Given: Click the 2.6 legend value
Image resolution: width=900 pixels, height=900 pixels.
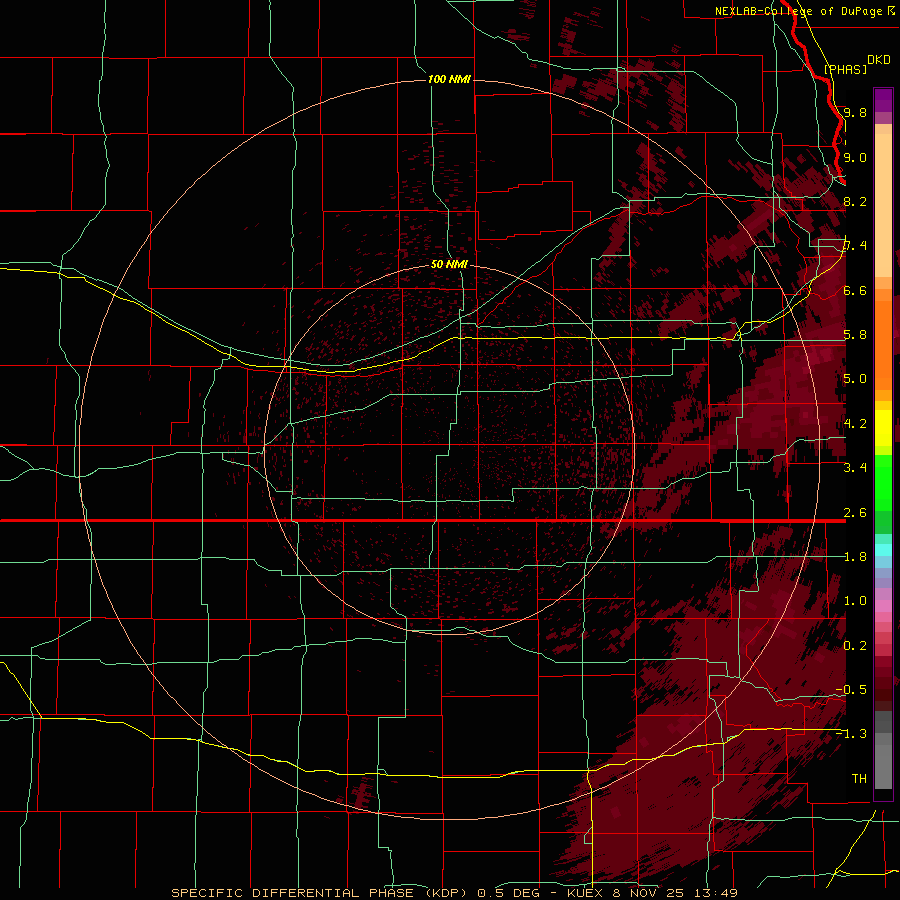Looking at the screenshot, I should pos(855,513).
